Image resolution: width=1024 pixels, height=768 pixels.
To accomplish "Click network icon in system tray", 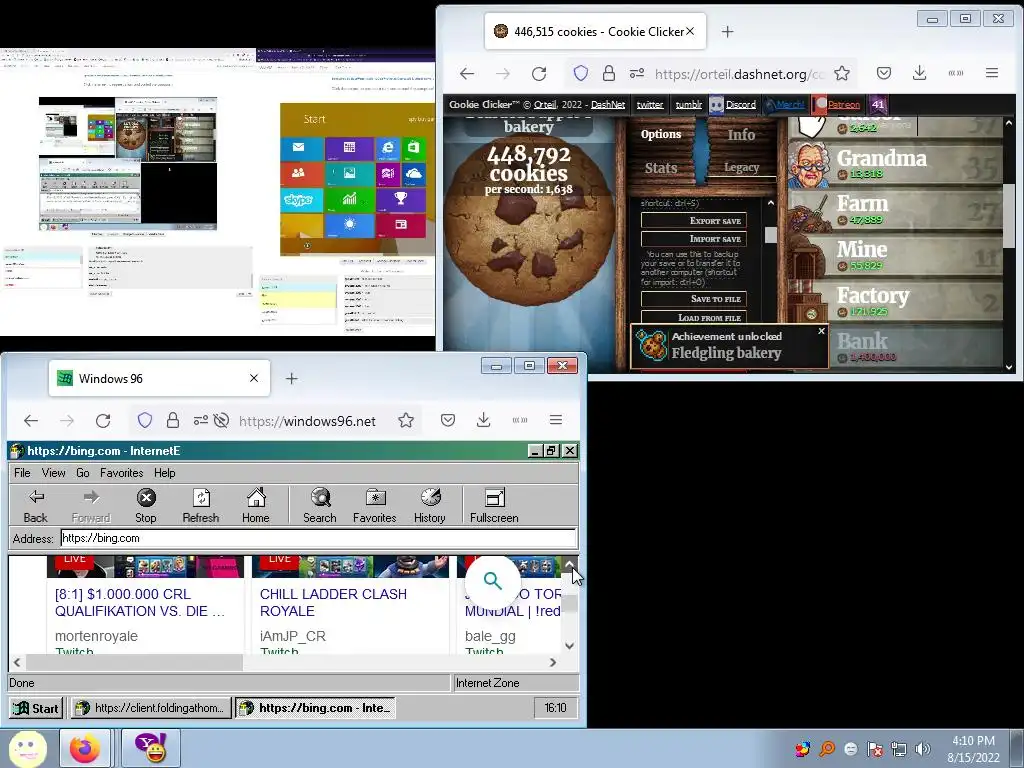I will click(899, 749).
